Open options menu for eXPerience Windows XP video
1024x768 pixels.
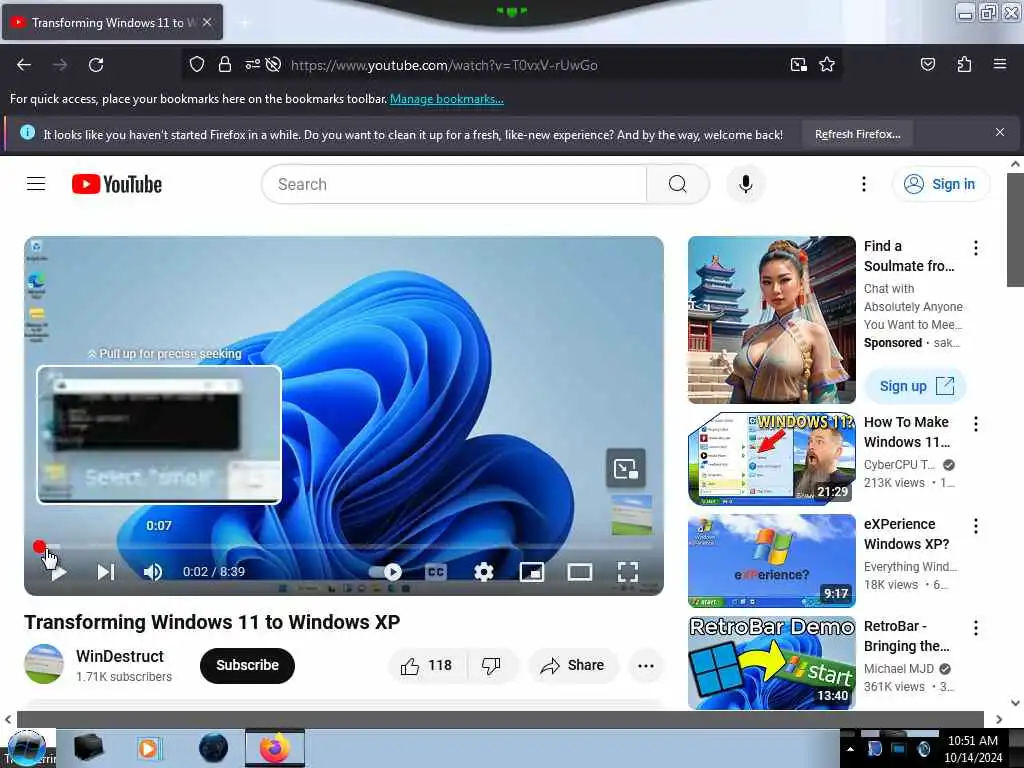point(976,526)
